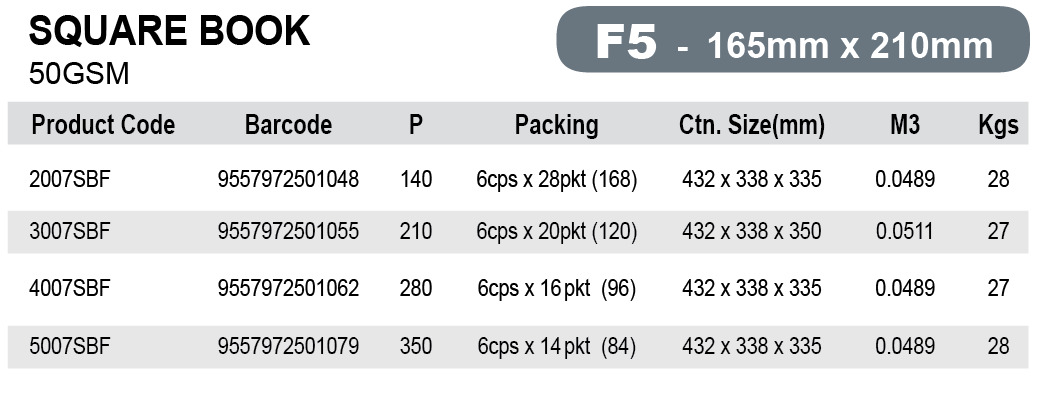Click the M3 value 0.0511
Viewport: 1051px width, 397px height.
[x=904, y=231]
